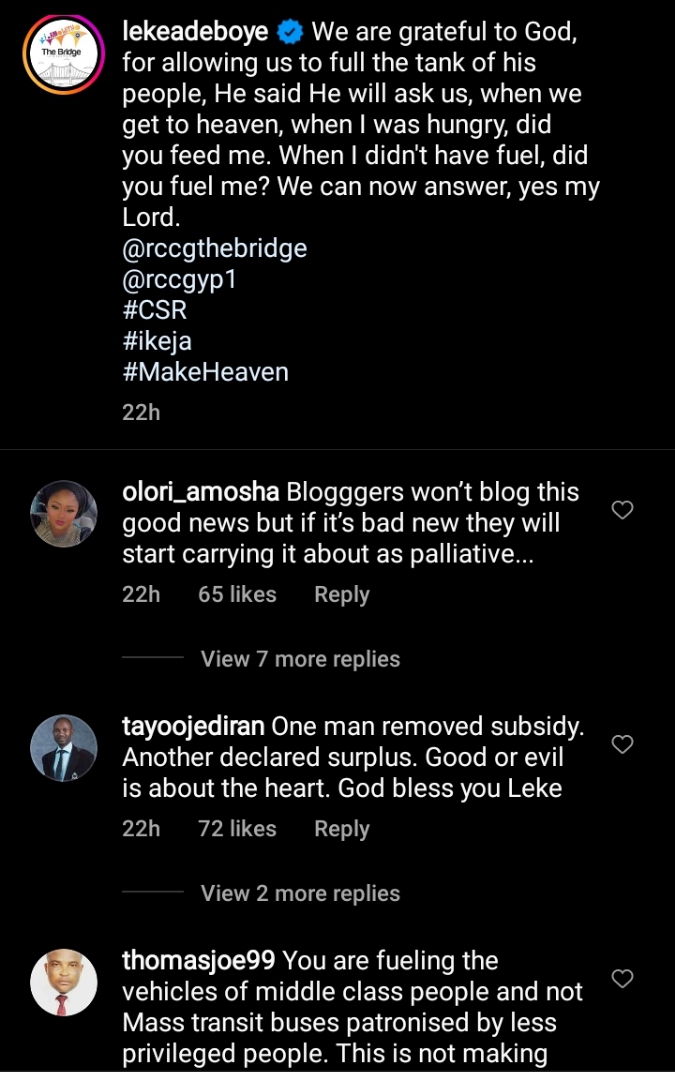The width and height of the screenshot is (675, 1072).
Task: Tap the heart beside thomasjoe99's comment
Action: (622, 979)
